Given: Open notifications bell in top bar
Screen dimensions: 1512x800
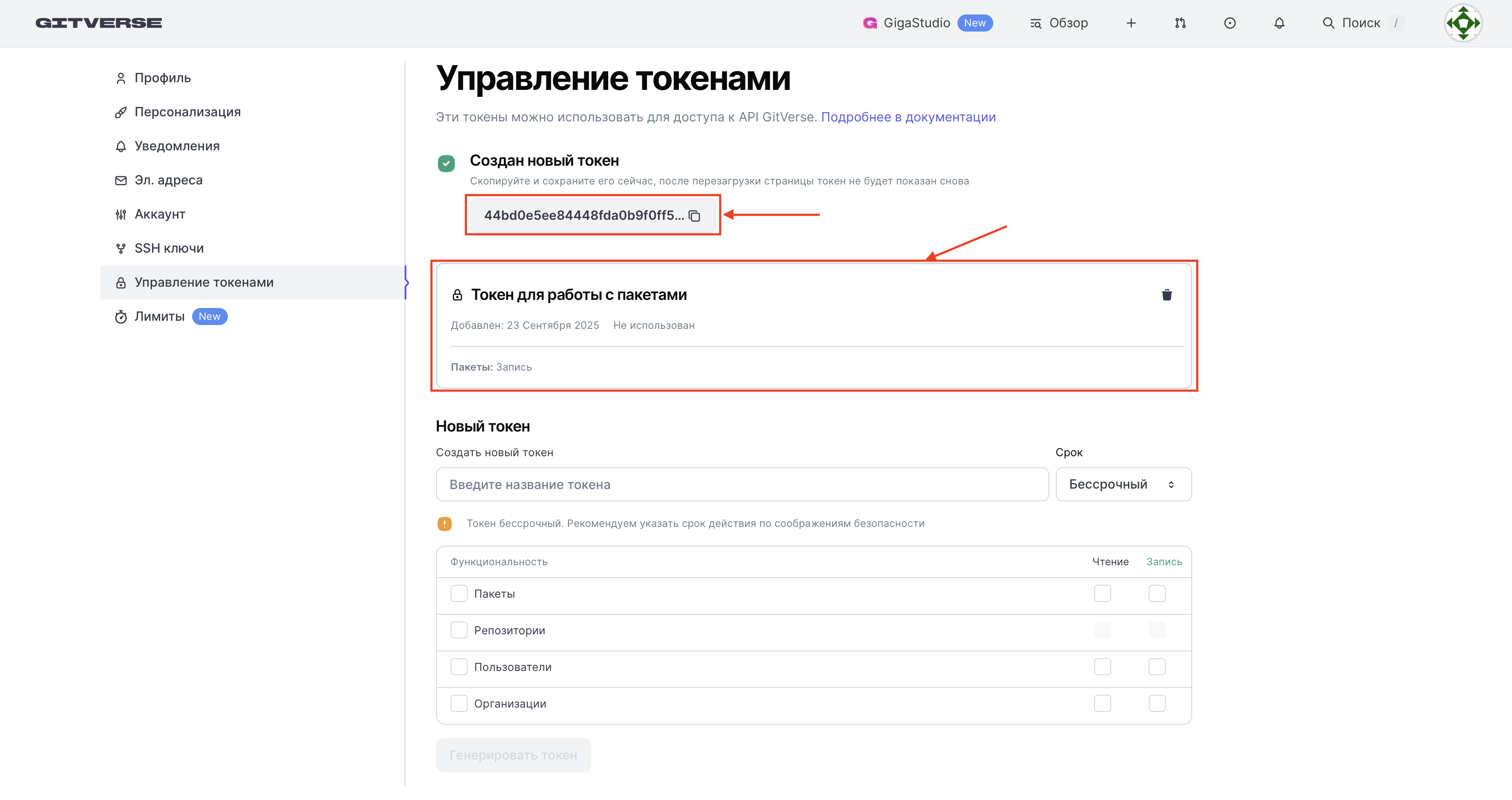Looking at the screenshot, I should click(x=1279, y=23).
